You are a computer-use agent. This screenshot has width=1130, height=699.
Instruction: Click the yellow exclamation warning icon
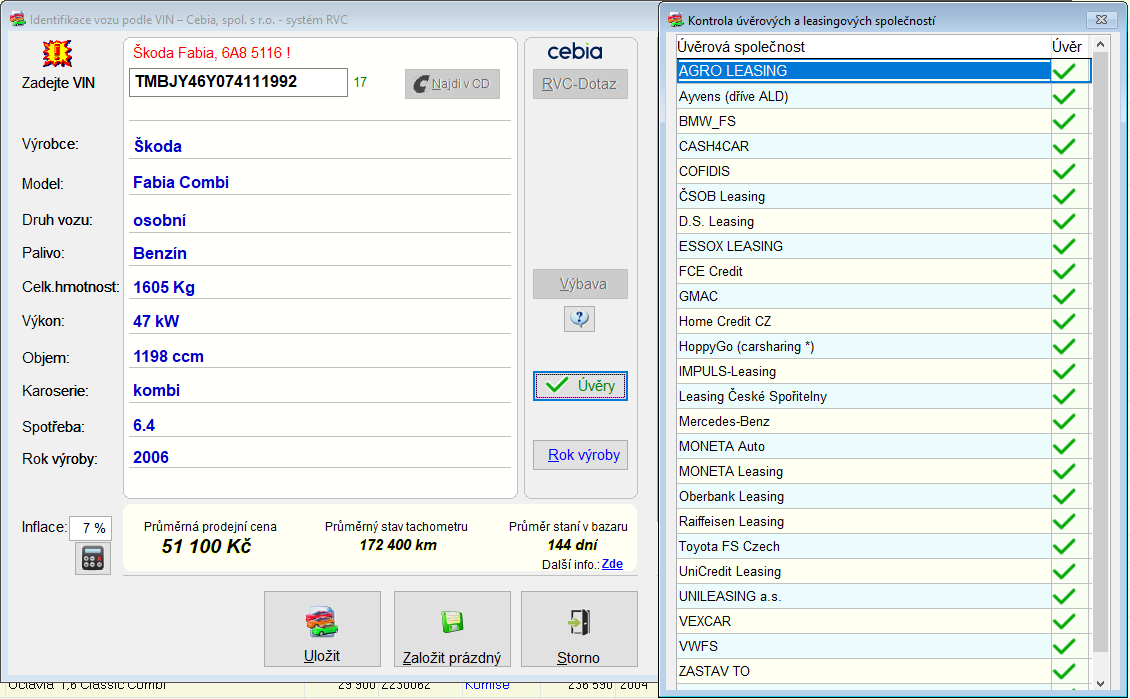[58, 54]
